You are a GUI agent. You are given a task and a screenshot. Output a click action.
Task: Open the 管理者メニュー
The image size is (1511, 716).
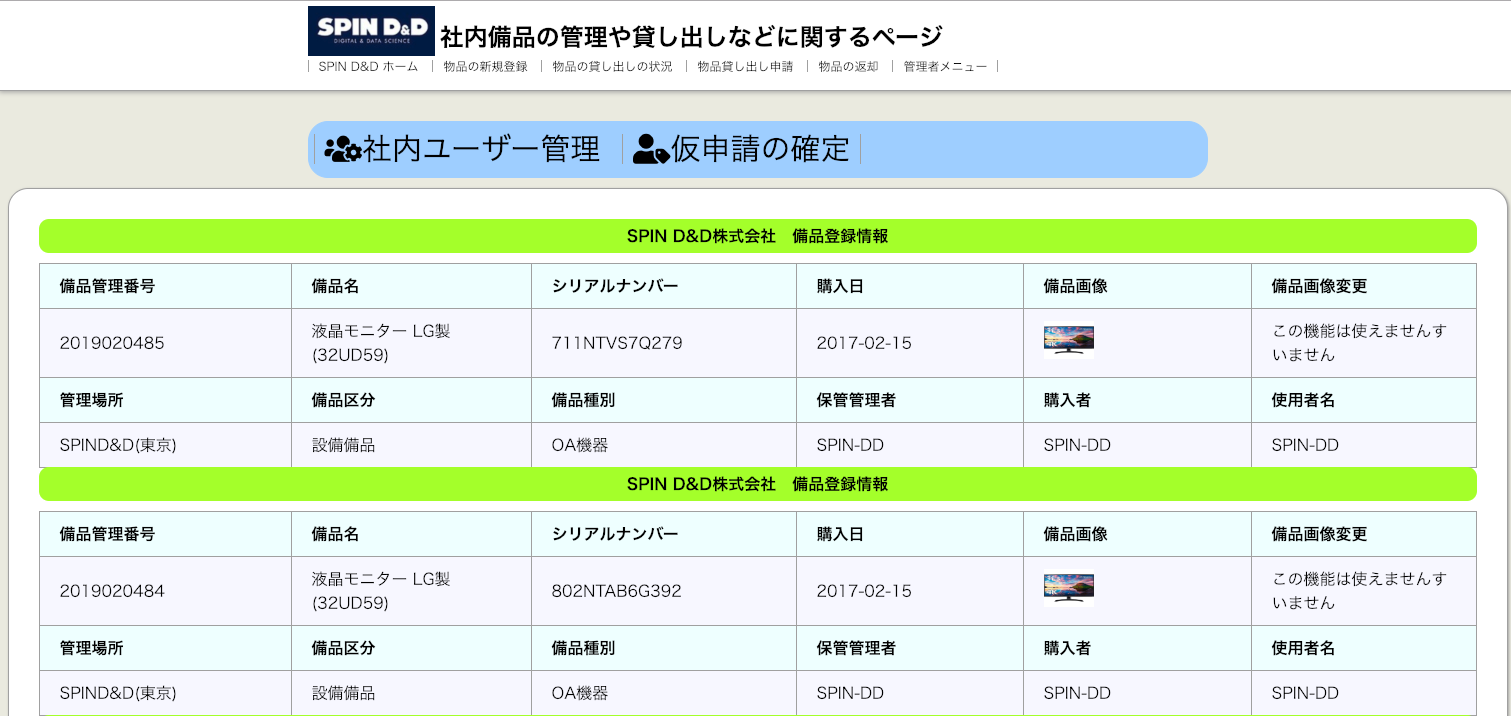tap(945, 67)
